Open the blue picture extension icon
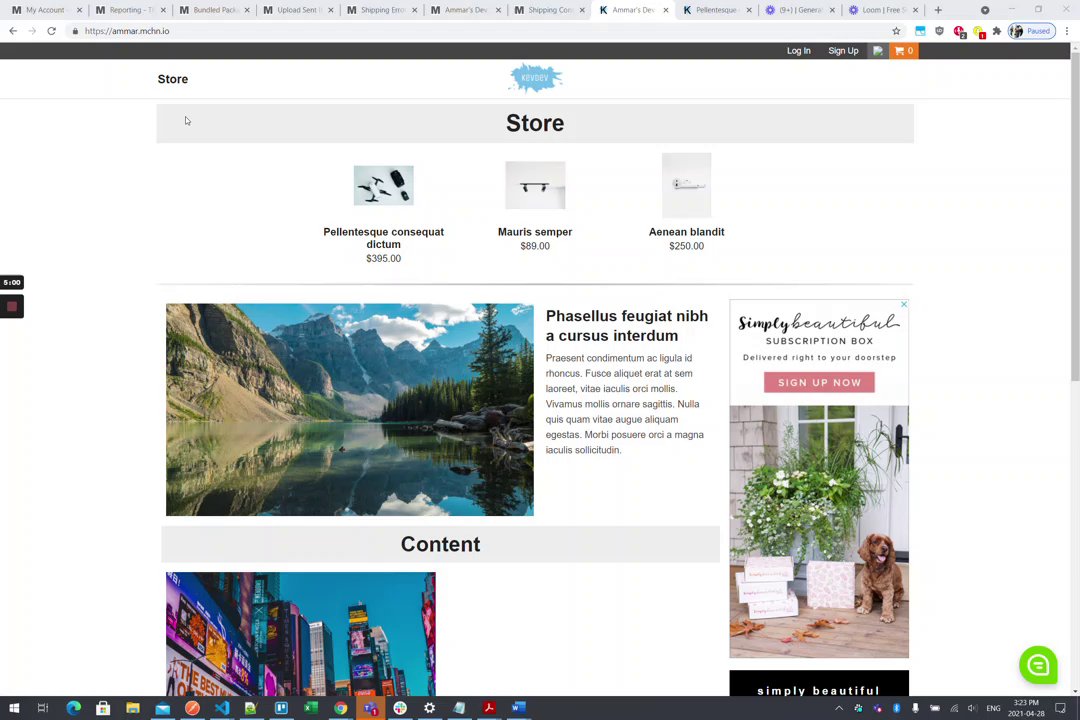1080x720 pixels. click(920, 31)
